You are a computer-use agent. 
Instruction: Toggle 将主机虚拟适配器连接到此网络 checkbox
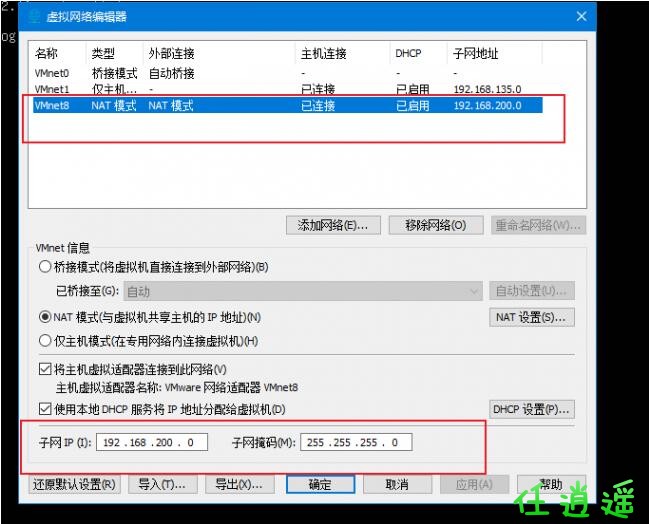pyautogui.click(x=45, y=369)
